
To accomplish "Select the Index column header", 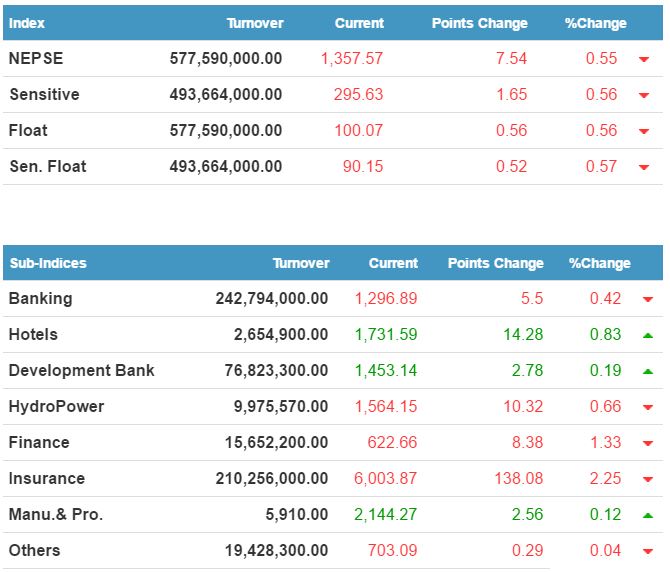I will click(27, 23).
